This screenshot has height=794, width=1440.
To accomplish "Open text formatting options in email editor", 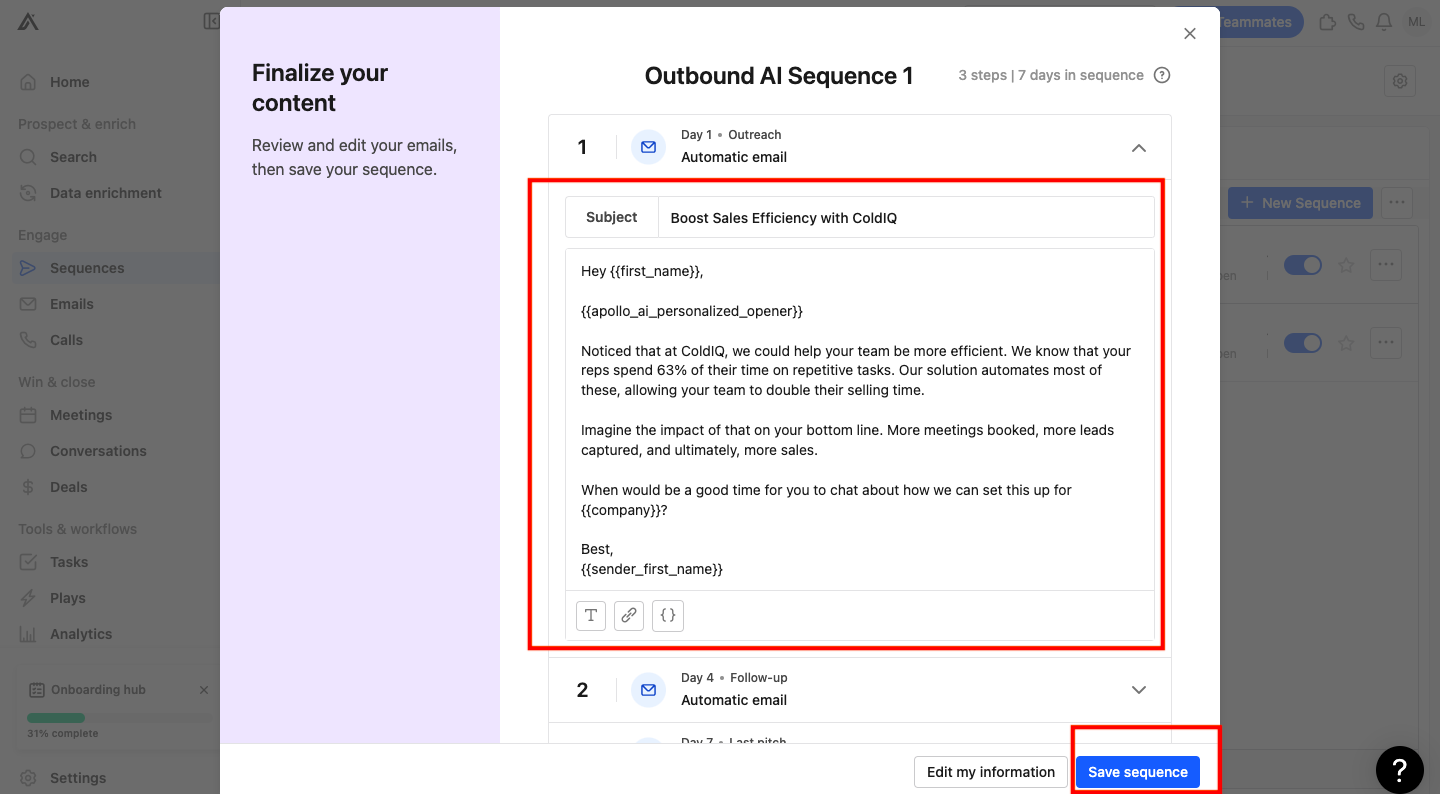I will click(591, 615).
